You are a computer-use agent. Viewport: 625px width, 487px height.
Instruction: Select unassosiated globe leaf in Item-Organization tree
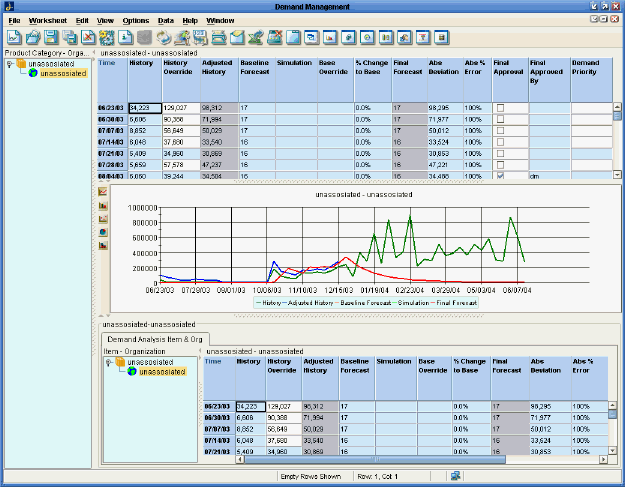pos(157,372)
